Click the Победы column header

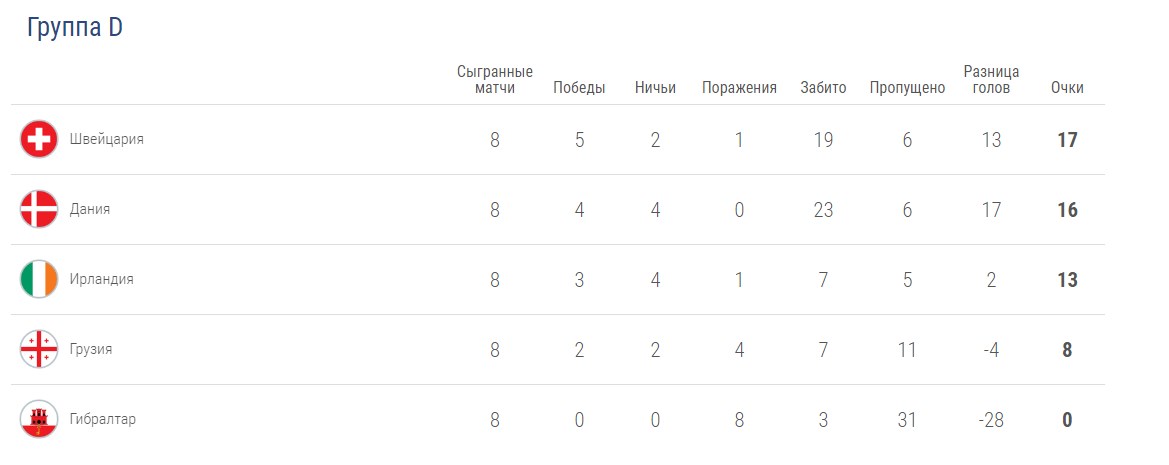pyautogui.click(x=579, y=87)
